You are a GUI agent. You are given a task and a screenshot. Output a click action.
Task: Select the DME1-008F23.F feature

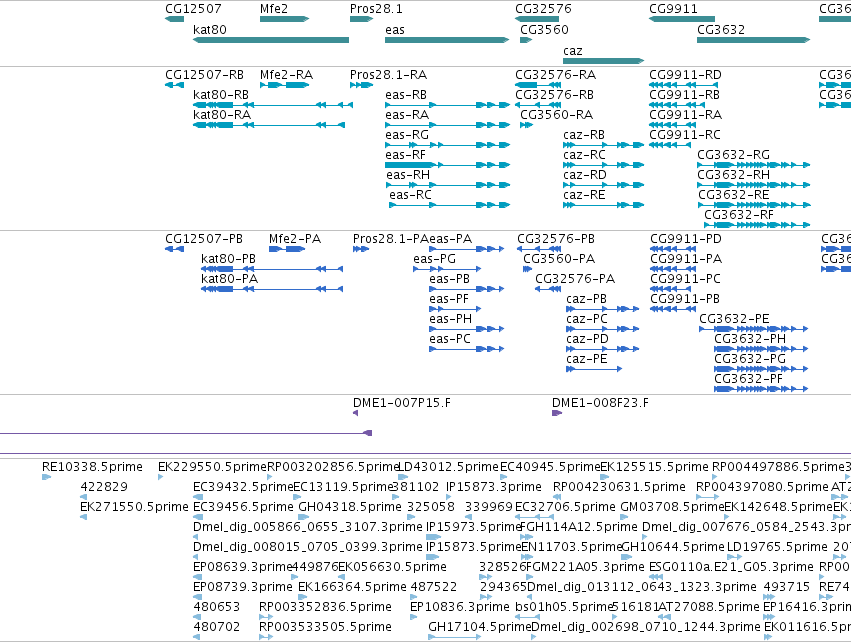pyautogui.click(x=600, y=403)
